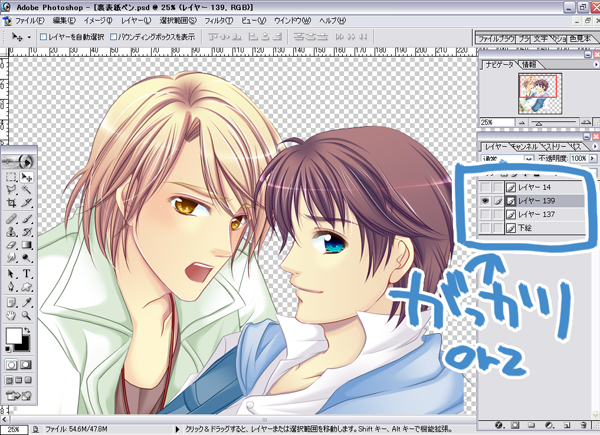Select the Zoom tool in toolbox
This screenshot has height=435, width=600.
(26, 316)
